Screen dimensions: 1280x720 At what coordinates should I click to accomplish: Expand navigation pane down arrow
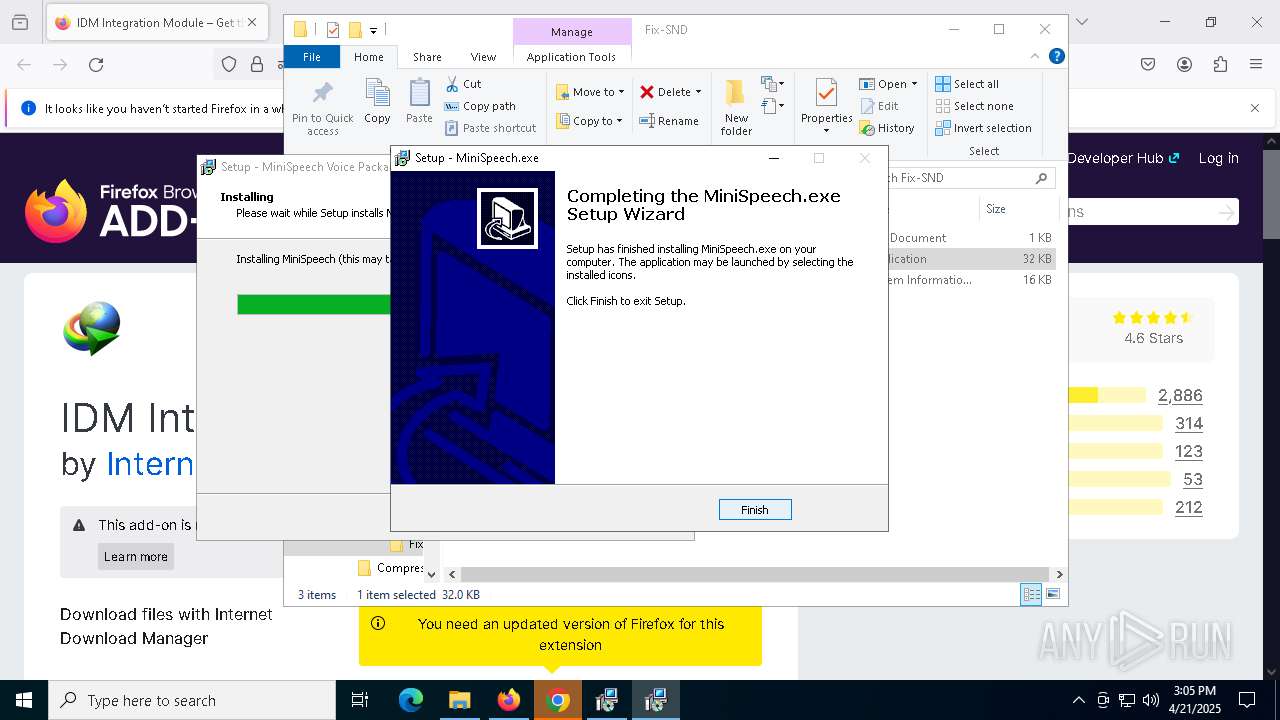coord(432,574)
